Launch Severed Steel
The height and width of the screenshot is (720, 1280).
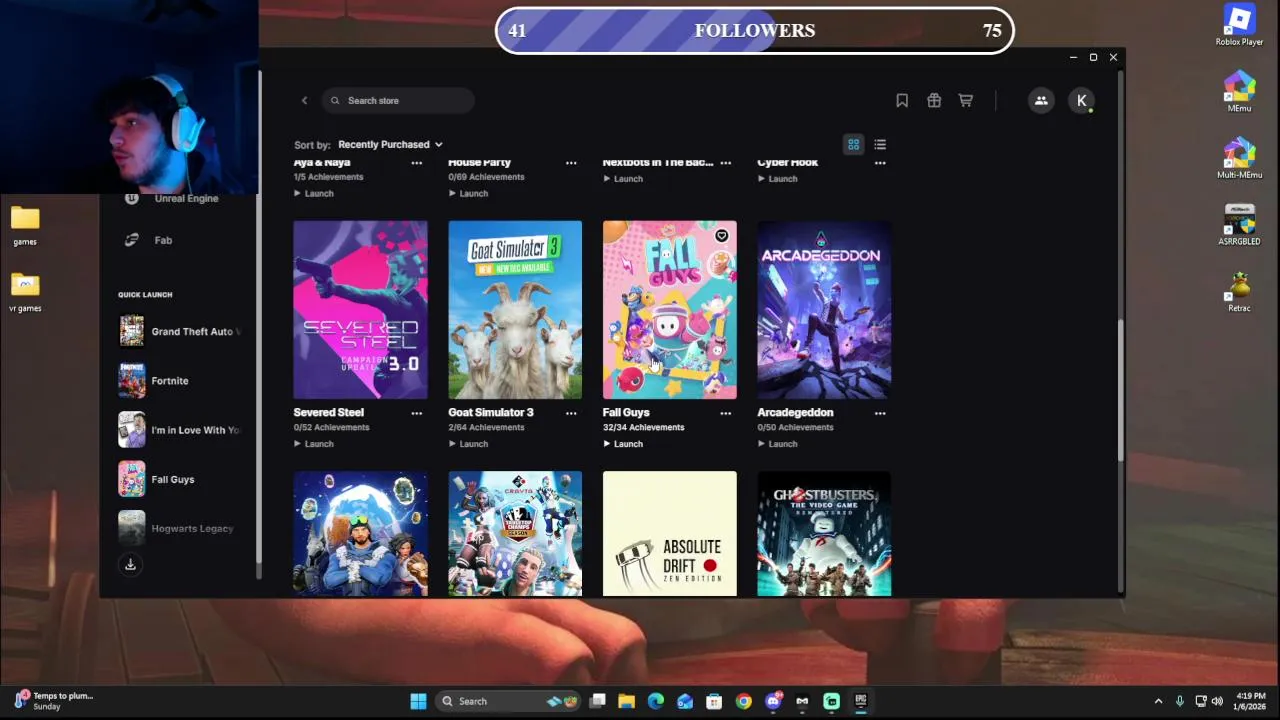point(314,444)
